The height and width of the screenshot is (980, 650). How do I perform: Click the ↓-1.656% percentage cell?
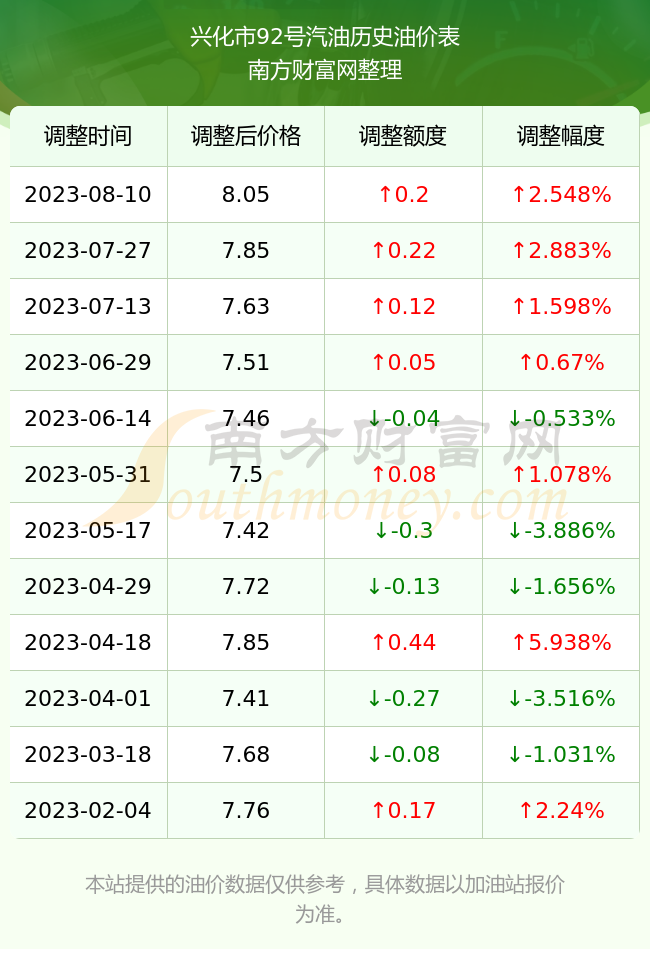[561, 586]
